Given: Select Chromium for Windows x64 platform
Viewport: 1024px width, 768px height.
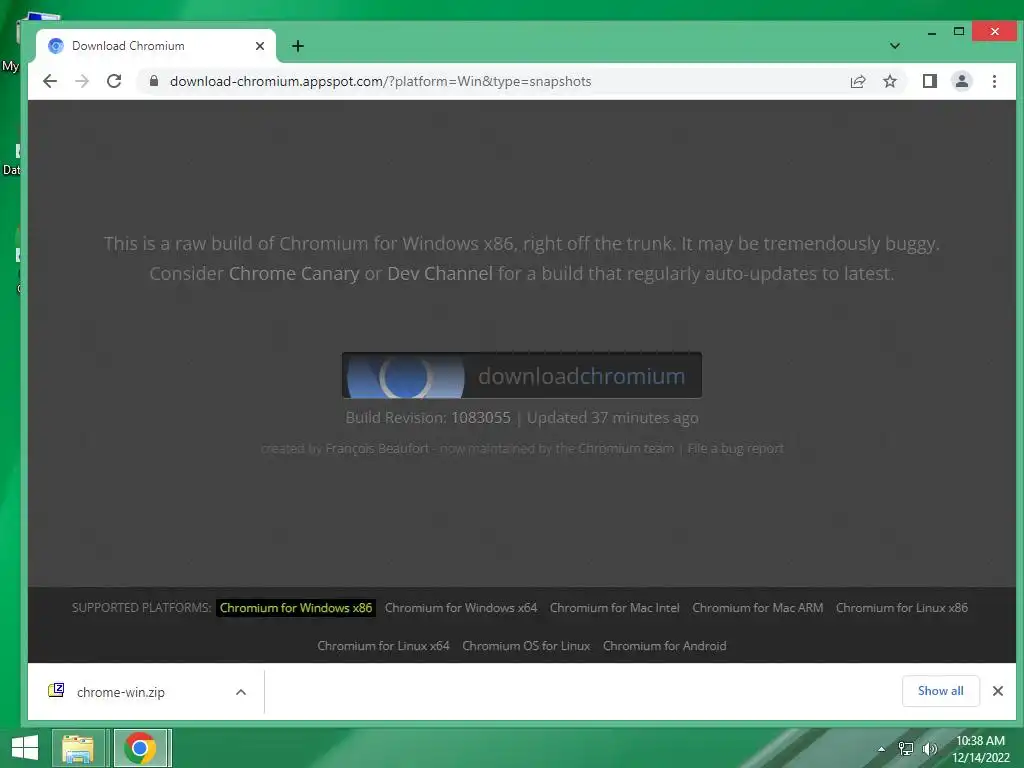Looking at the screenshot, I should [x=461, y=608].
